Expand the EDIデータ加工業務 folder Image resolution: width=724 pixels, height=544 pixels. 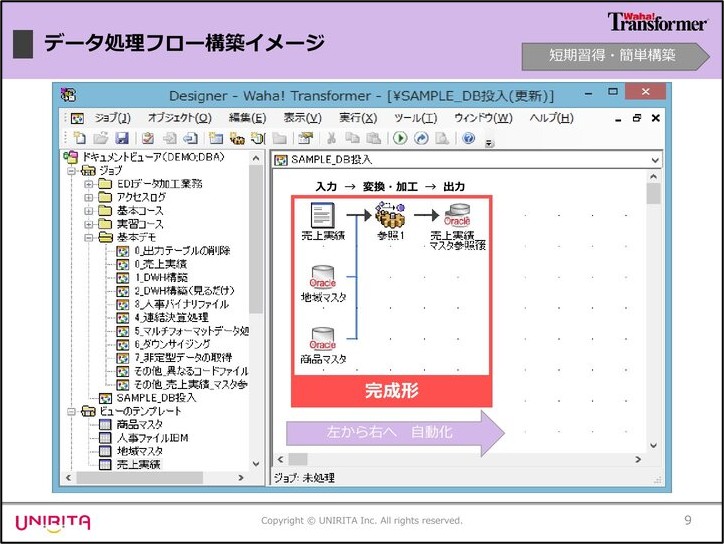pos(89,184)
